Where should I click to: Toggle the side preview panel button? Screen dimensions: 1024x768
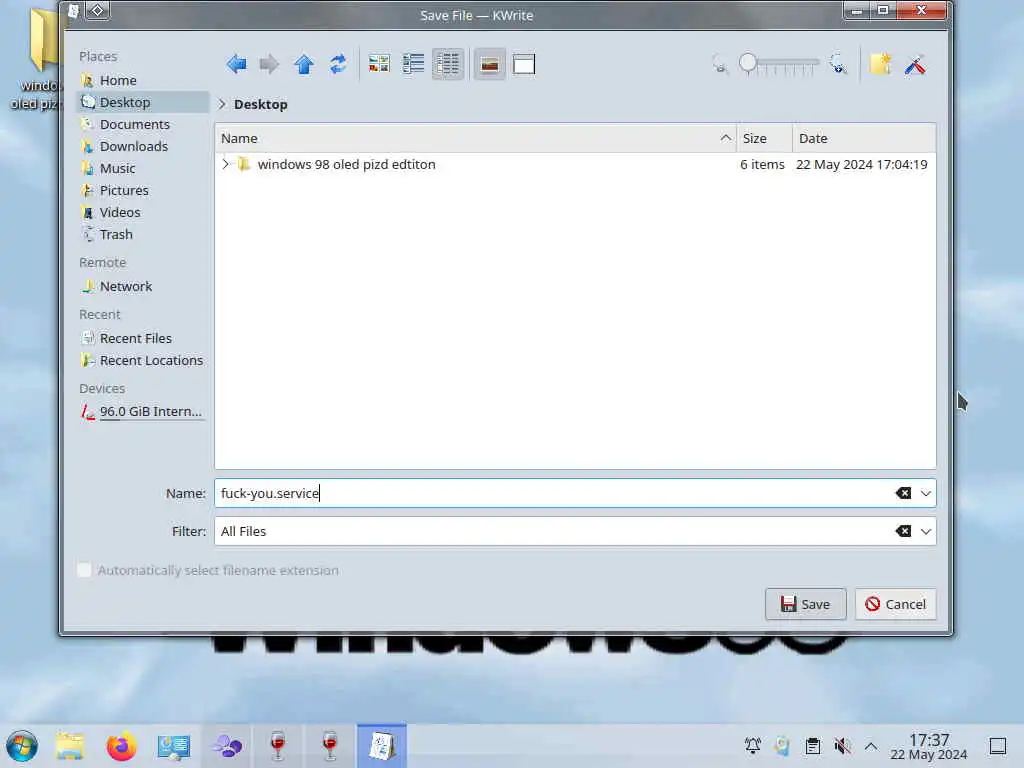click(524, 64)
